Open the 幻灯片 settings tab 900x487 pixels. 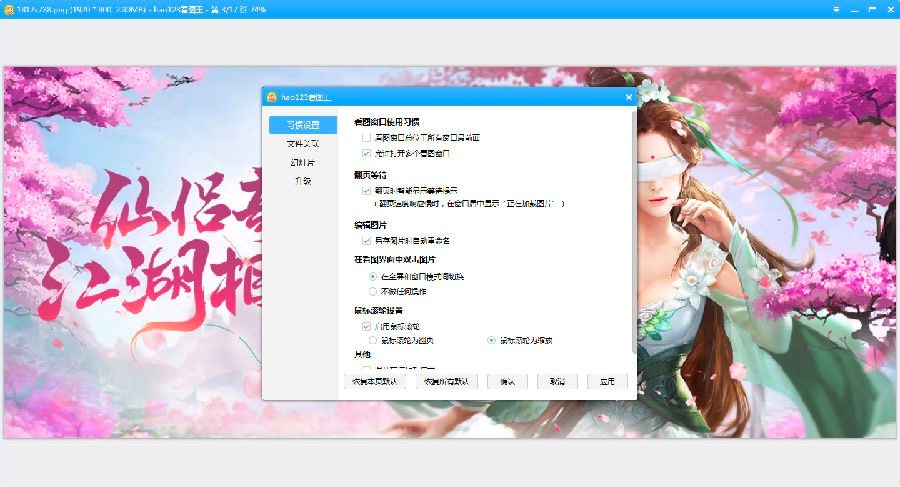point(303,162)
